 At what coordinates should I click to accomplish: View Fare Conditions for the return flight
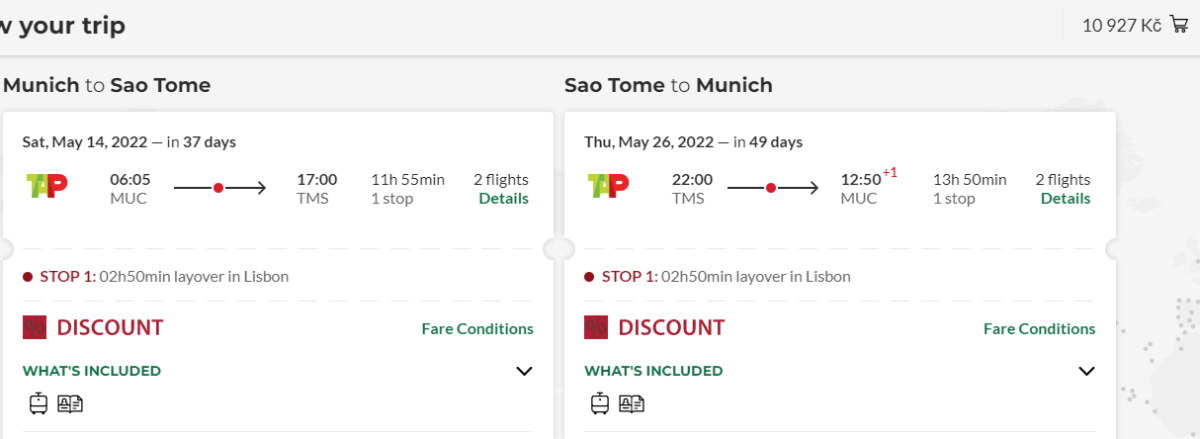(1039, 329)
